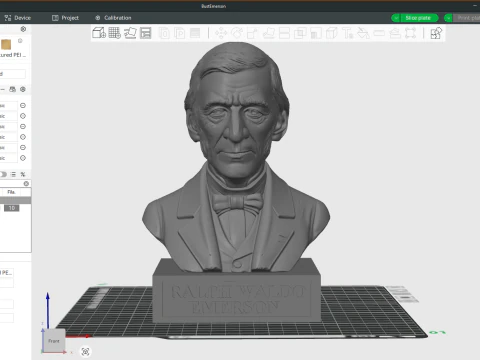This screenshot has width=480, height=360.
Task: Click the 10 value cell
Action: pyautogui.click(x=12, y=208)
